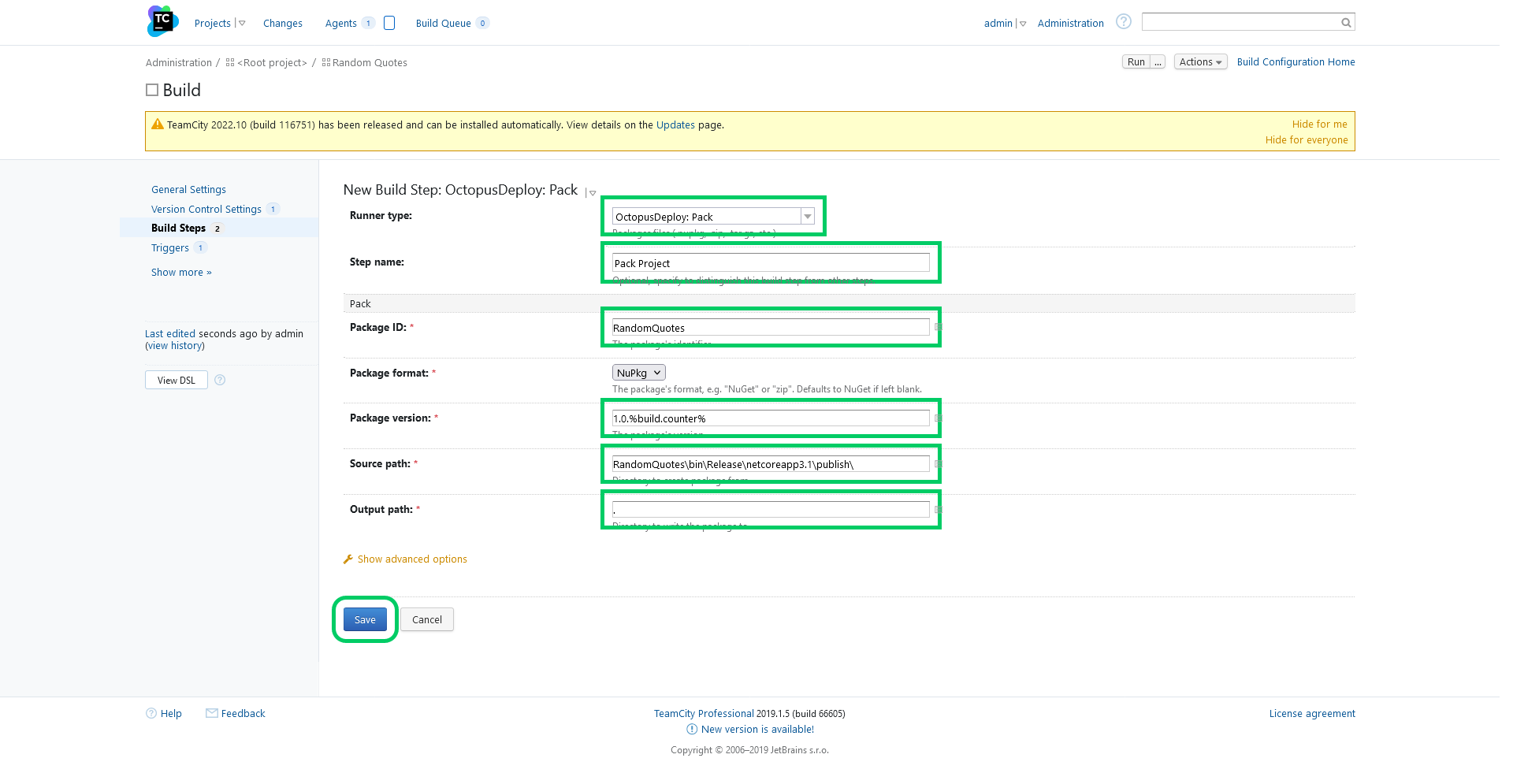This screenshot has width=1513, height=784.
Task: Click the Feedback link in footer
Action: (x=243, y=713)
